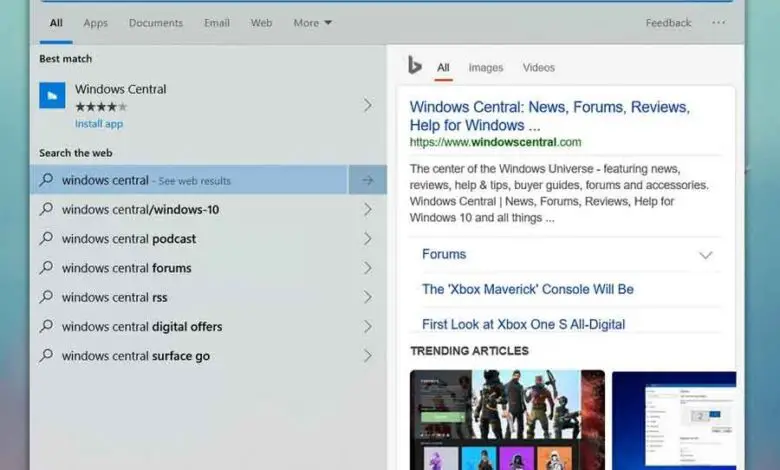Switch to Bing Videos tab
Image resolution: width=780 pixels, height=470 pixels.
pos(539,68)
